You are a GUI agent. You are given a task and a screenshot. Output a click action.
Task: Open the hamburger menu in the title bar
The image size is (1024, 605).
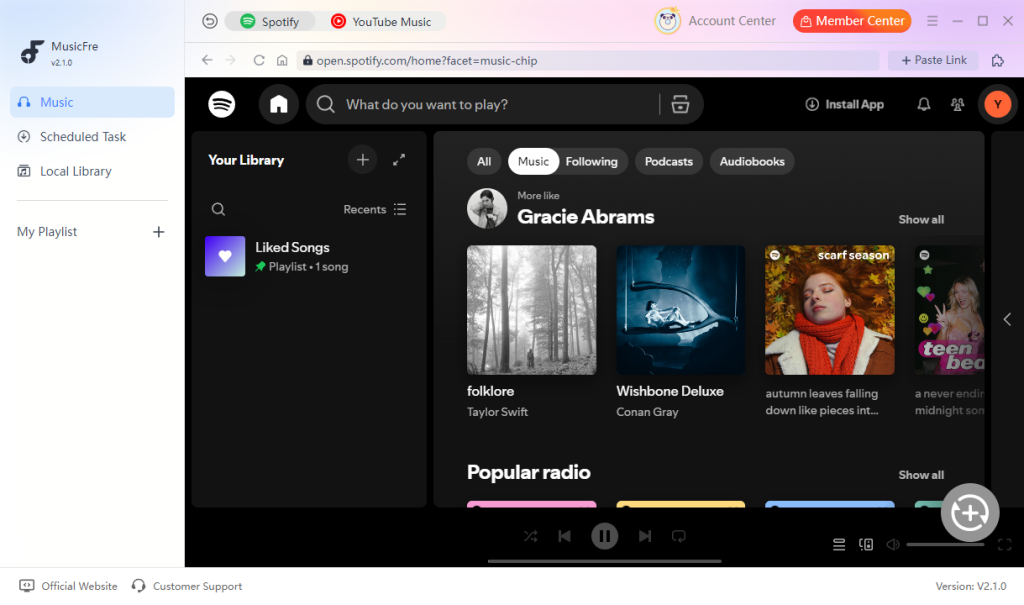[x=932, y=21]
